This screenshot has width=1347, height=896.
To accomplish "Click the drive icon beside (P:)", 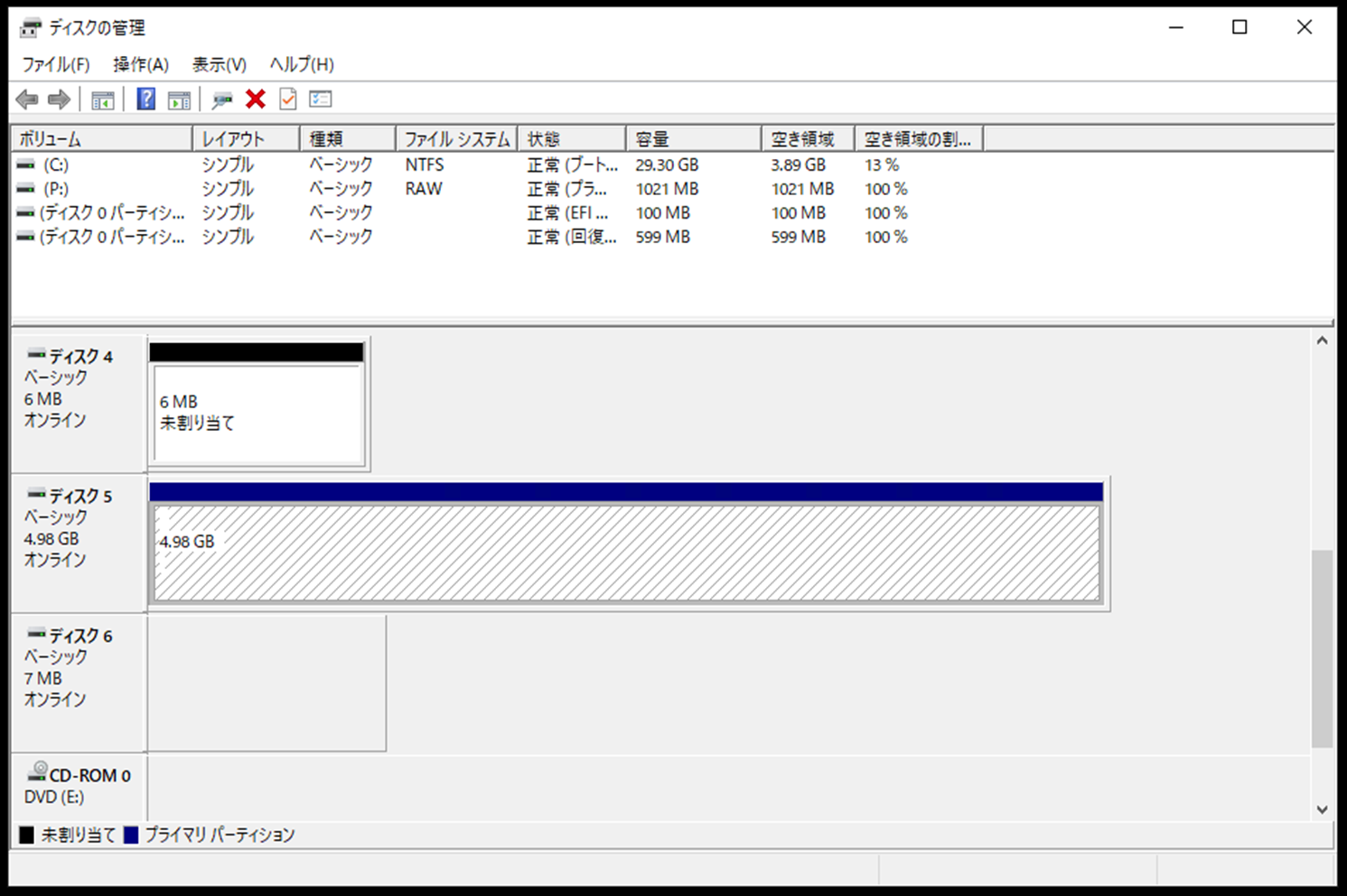I will point(26,189).
